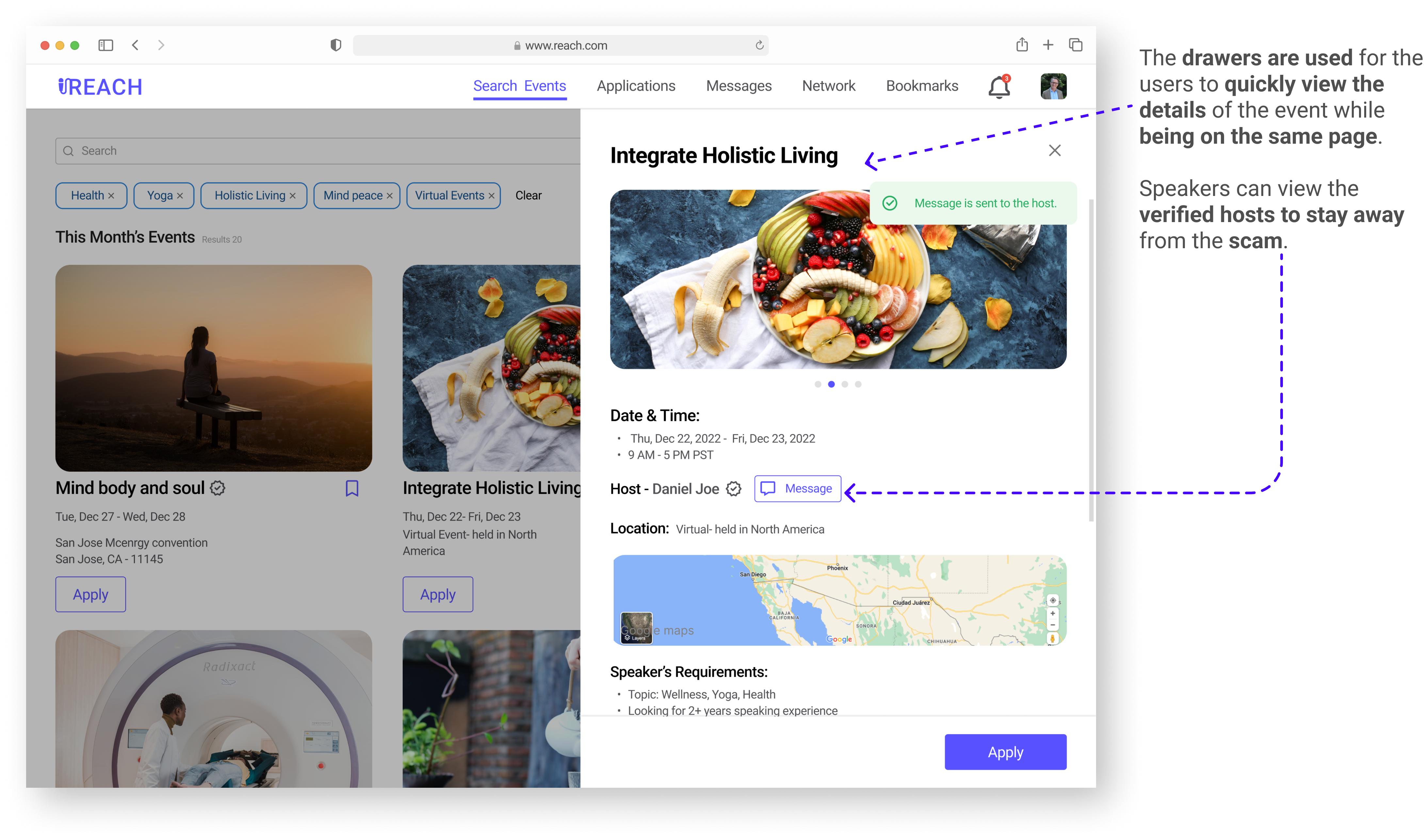Viewport: 1424px width, 840px height.
Task: Open the privacy shield icon
Action: [336, 45]
